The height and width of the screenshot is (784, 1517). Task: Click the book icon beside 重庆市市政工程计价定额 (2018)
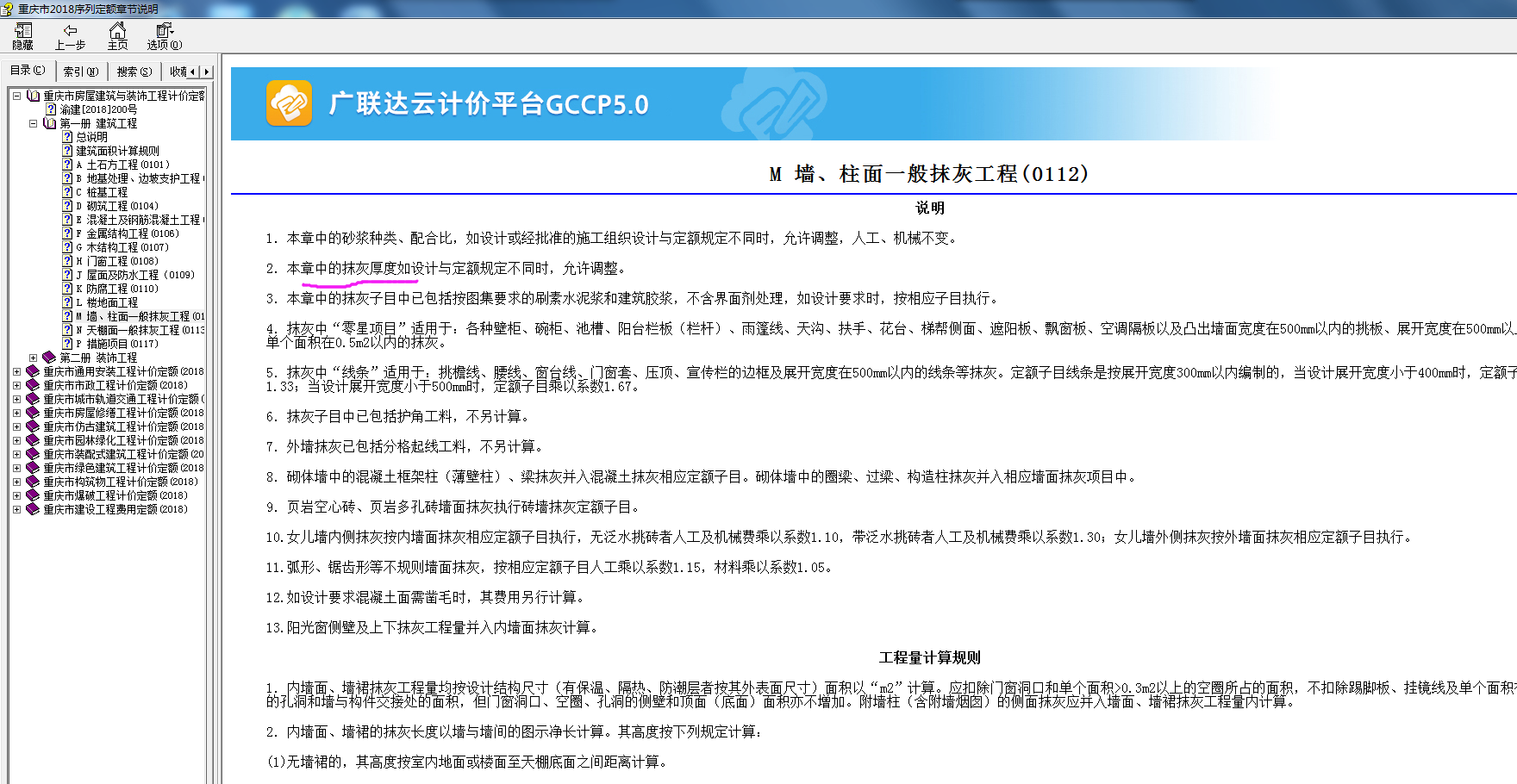(x=34, y=385)
